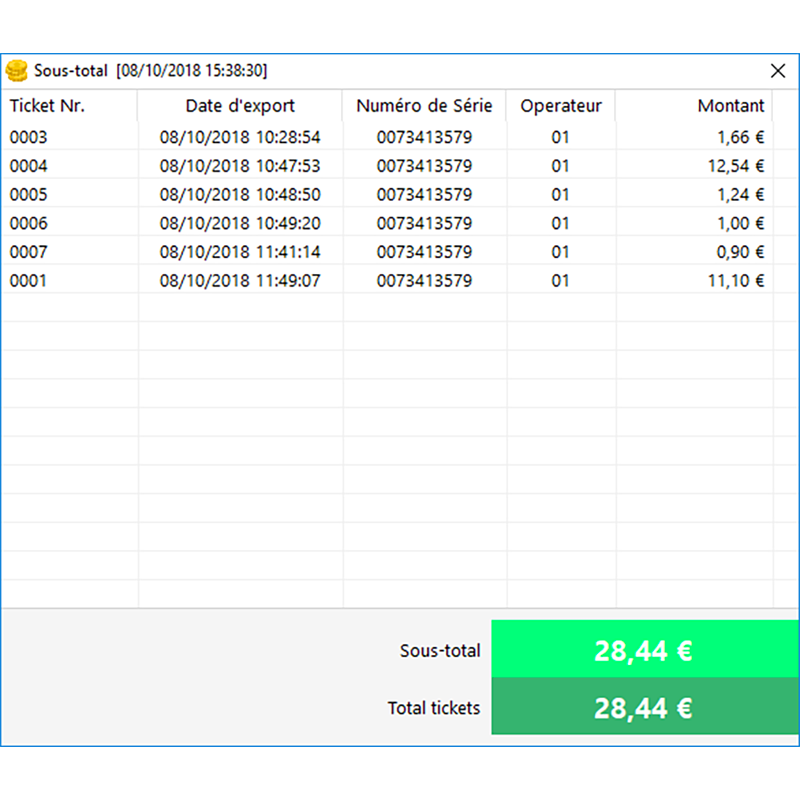
Task: Sort by Ticket Nr. column header
Action: (x=48, y=106)
